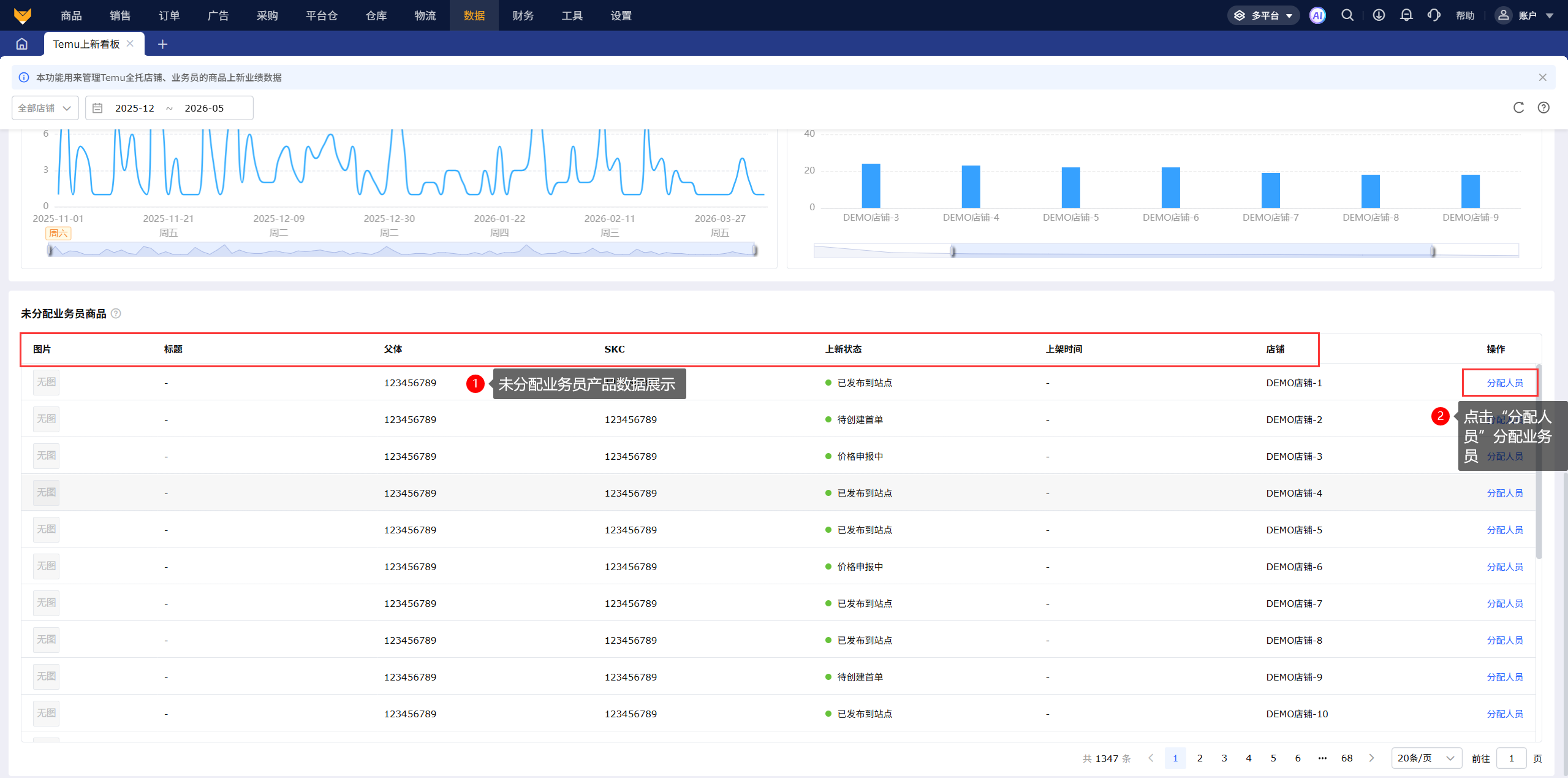Go to the home tab icon
This screenshot has height=778, width=1568.
(x=22, y=44)
